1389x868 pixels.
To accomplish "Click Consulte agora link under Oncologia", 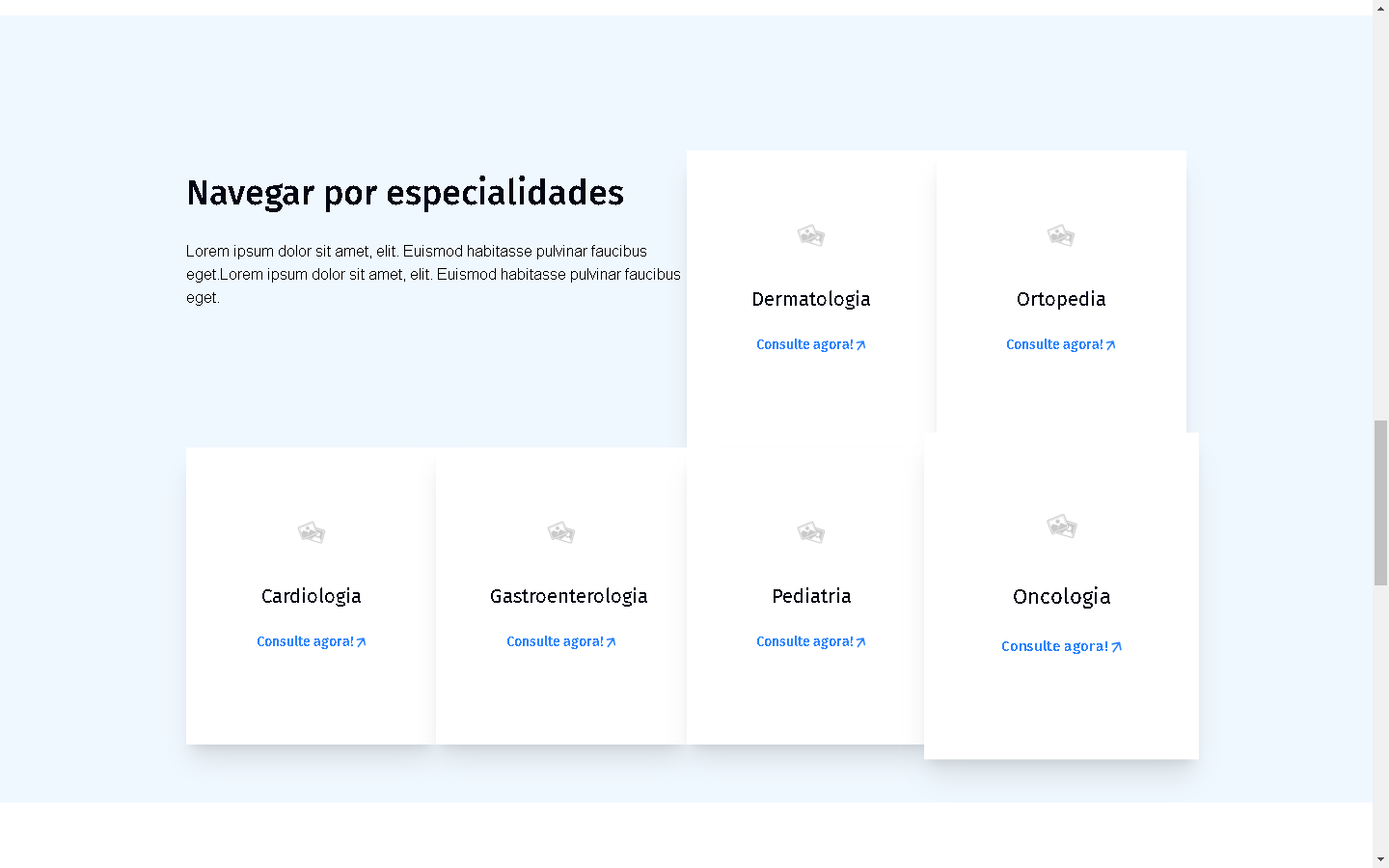I will click(1061, 646).
